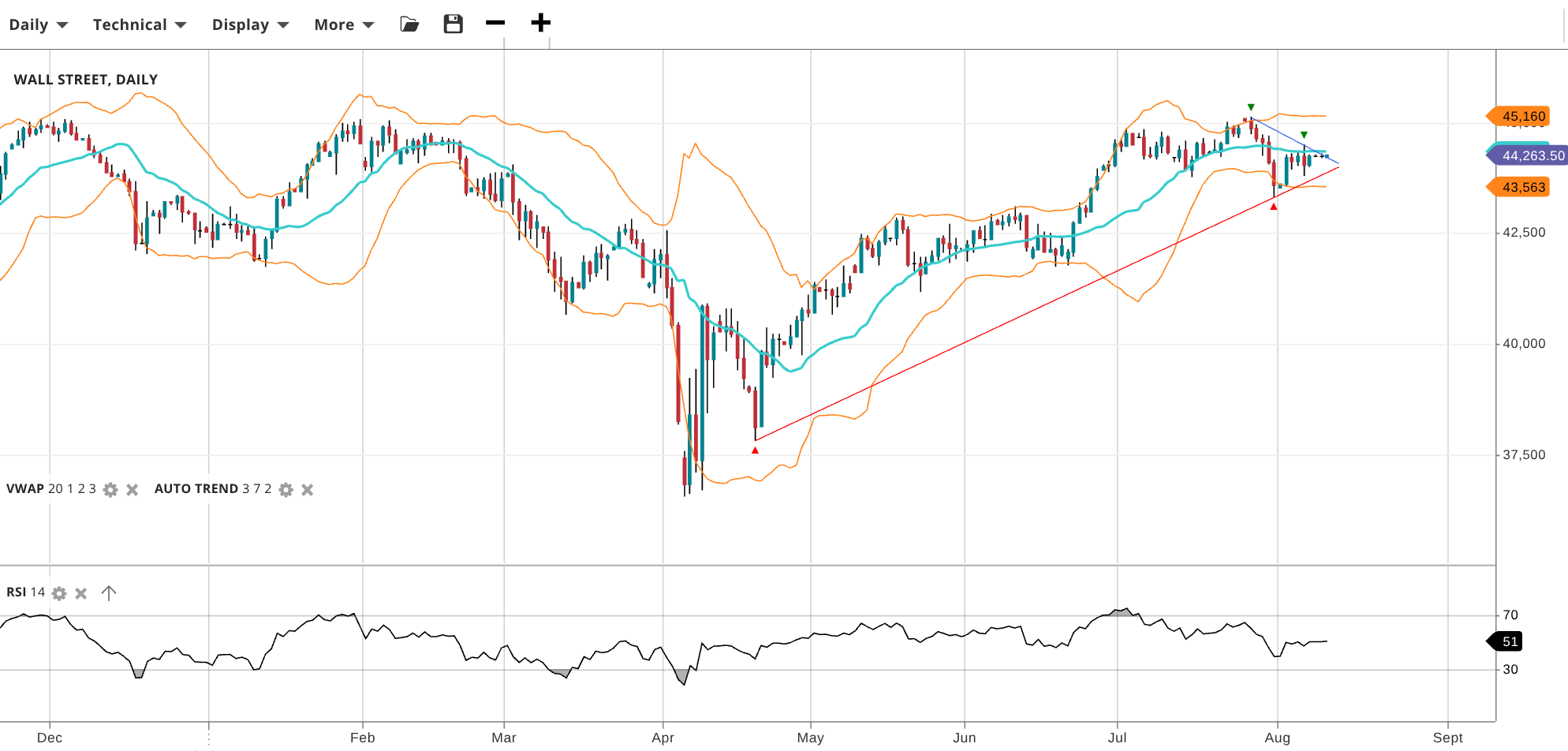Screen dimensions: 1568x751
Task: Click the 44,263.50 current price tag
Action: 1529,155
